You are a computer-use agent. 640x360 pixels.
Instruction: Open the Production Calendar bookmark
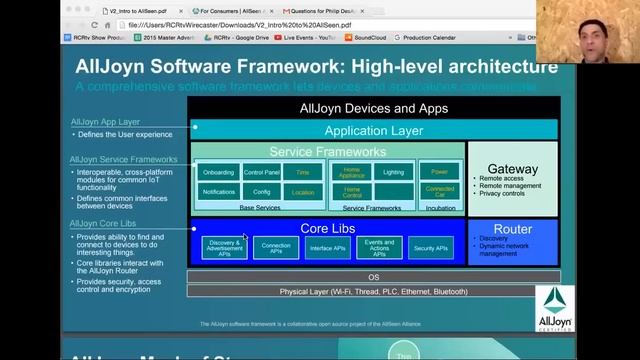click(425, 38)
